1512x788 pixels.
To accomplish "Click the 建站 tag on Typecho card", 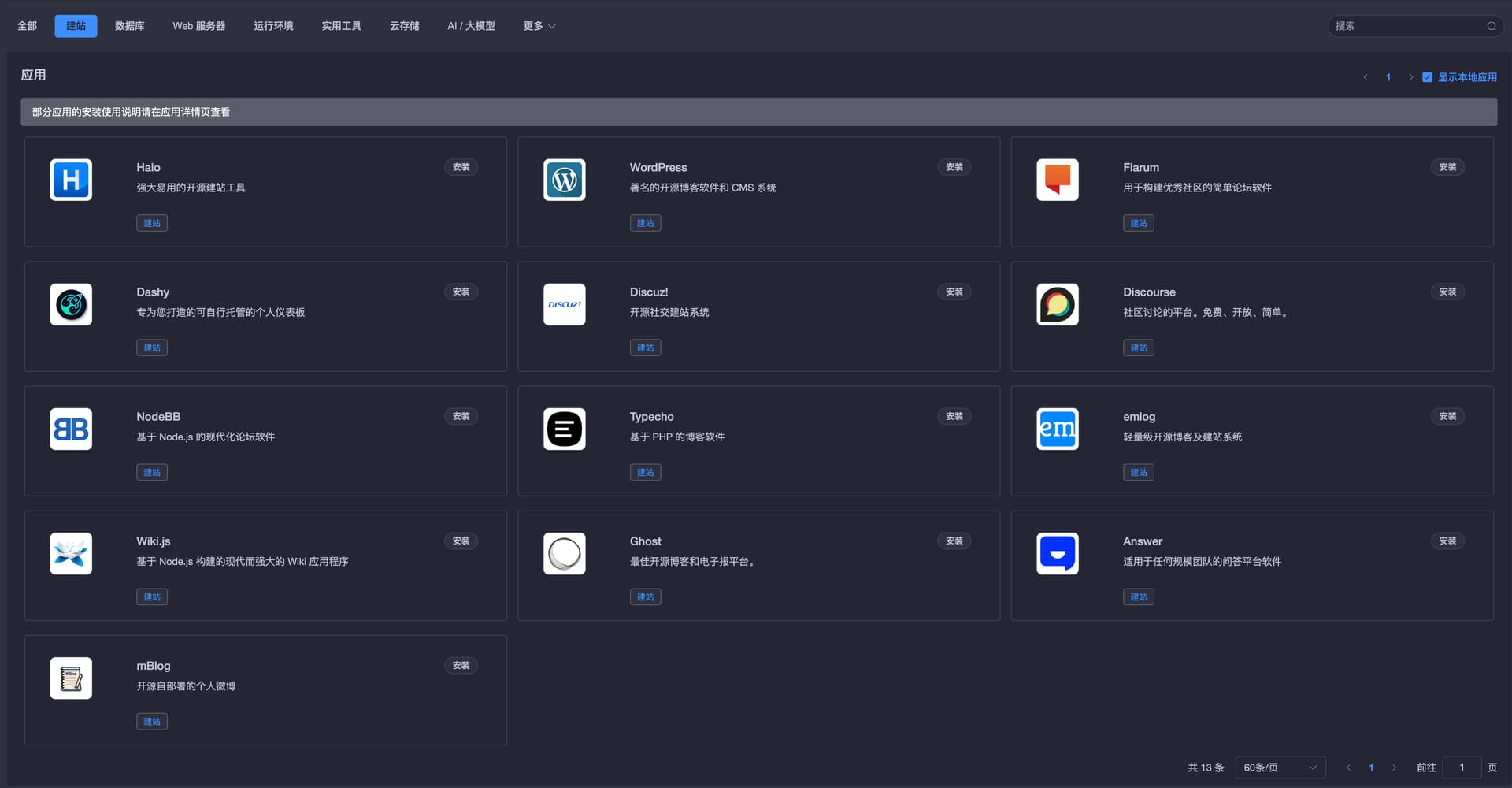I will pyautogui.click(x=645, y=472).
